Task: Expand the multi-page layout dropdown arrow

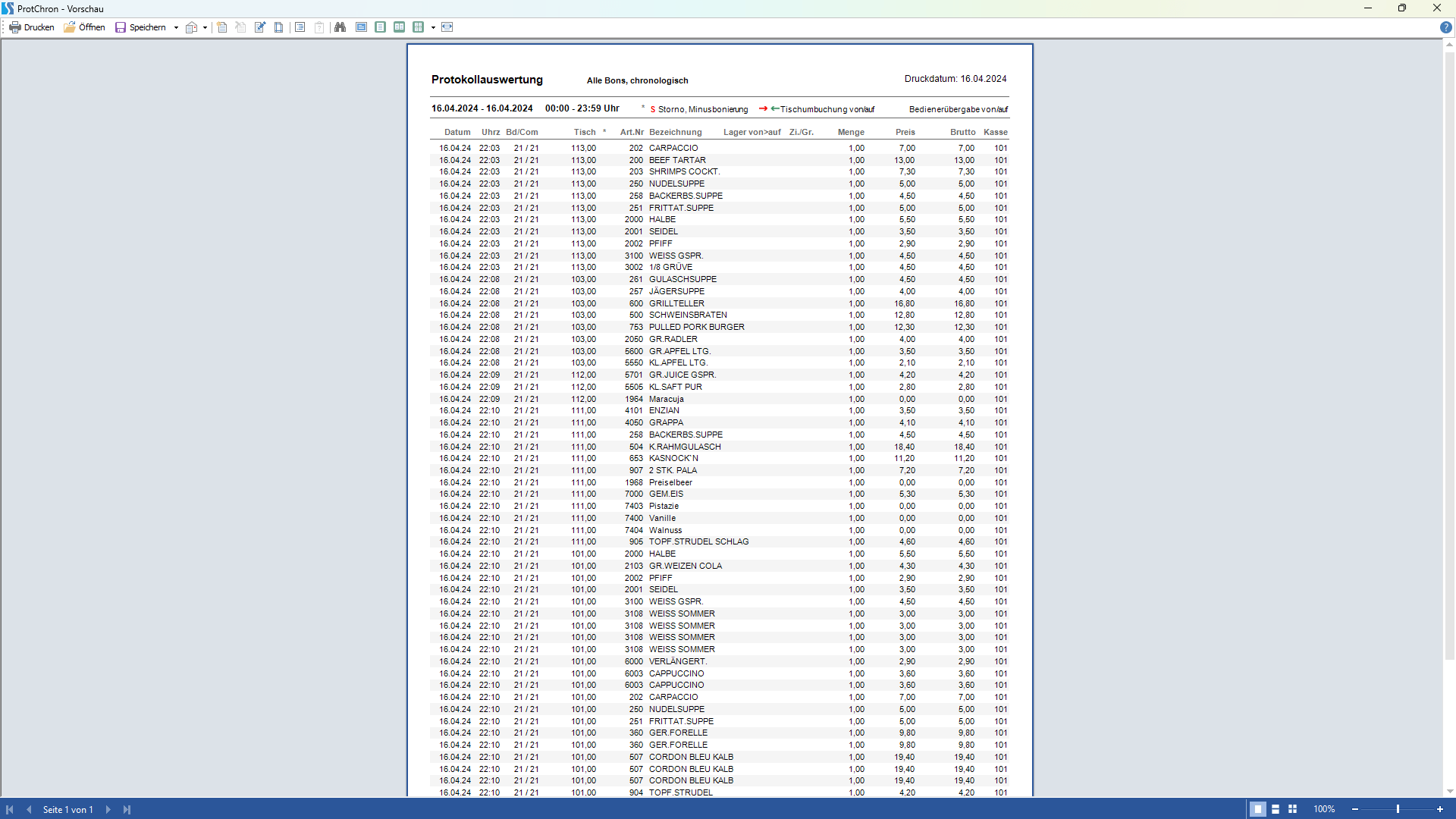Action: point(433,27)
